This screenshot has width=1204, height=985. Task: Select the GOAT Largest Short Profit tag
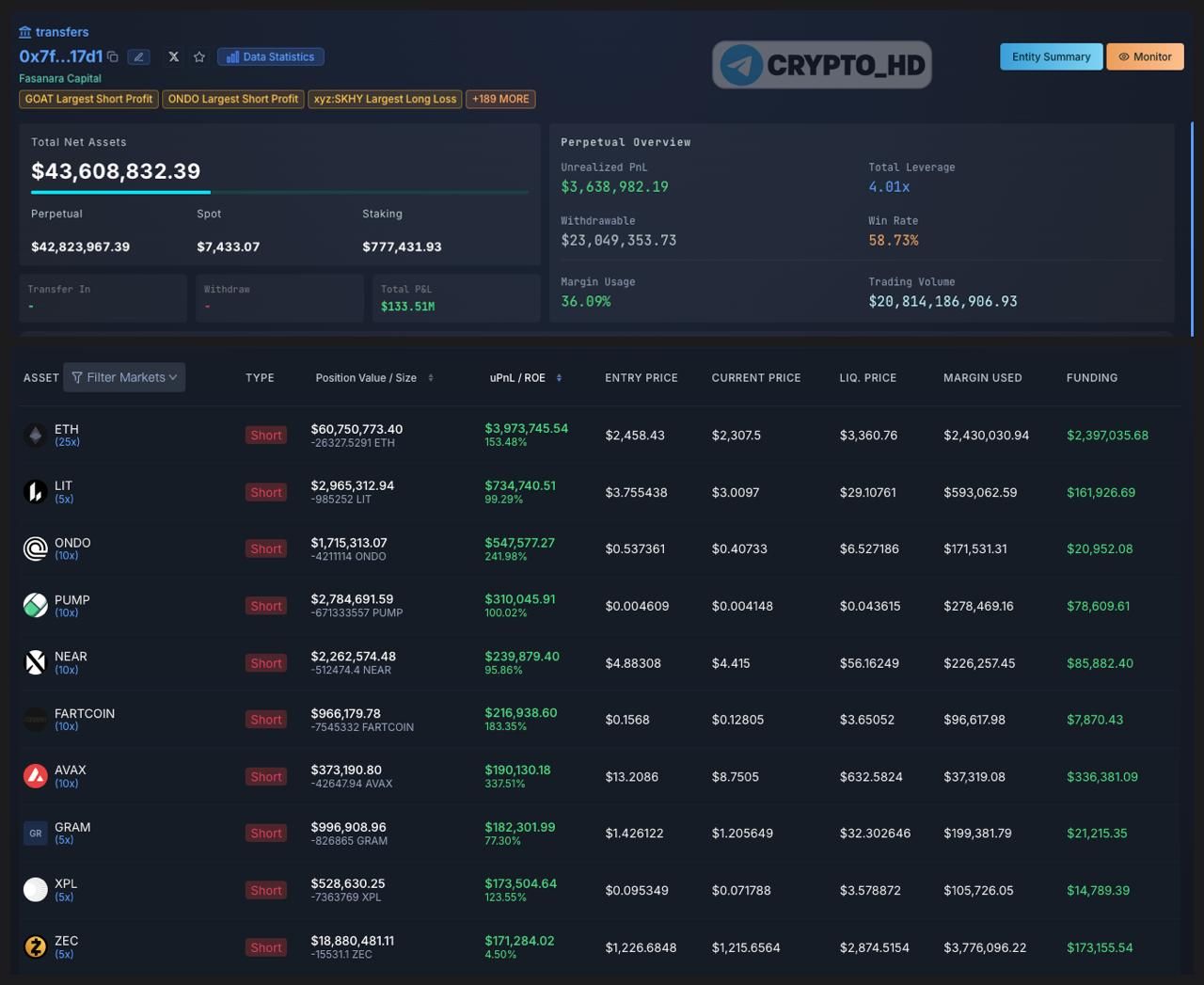coord(88,99)
